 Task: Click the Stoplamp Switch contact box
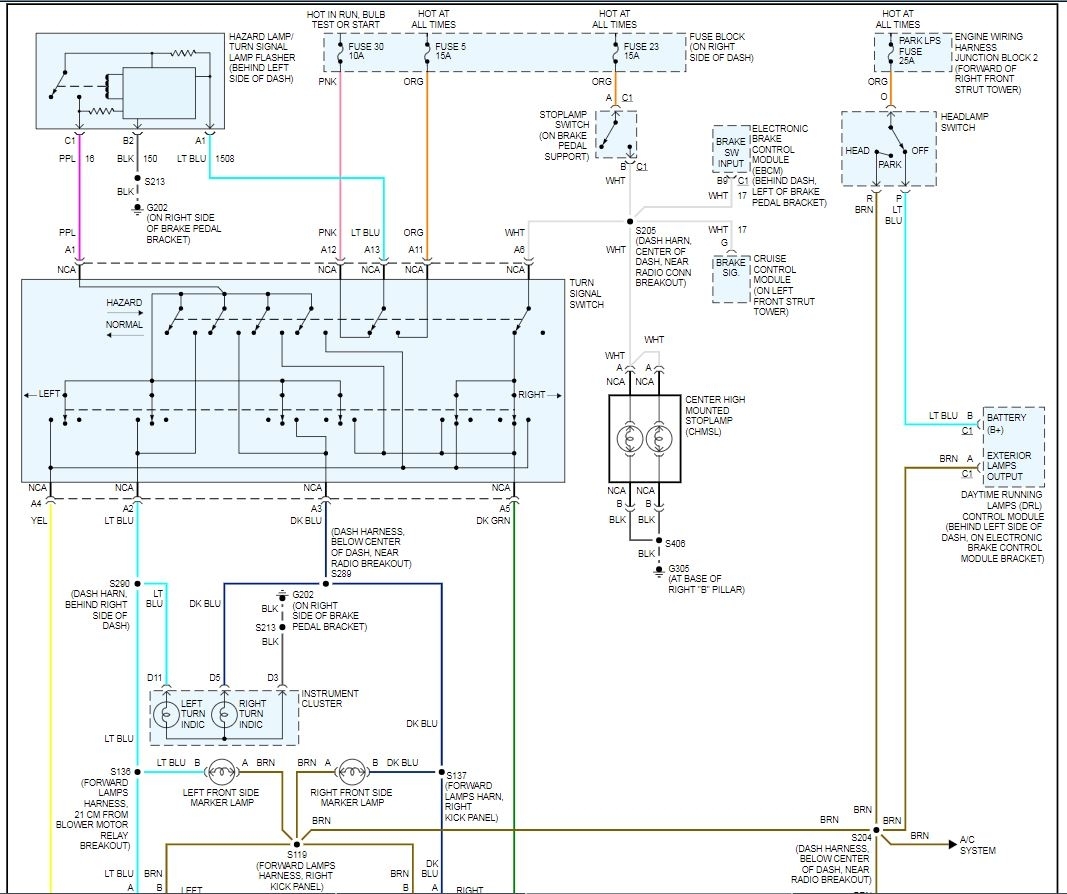(x=617, y=134)
